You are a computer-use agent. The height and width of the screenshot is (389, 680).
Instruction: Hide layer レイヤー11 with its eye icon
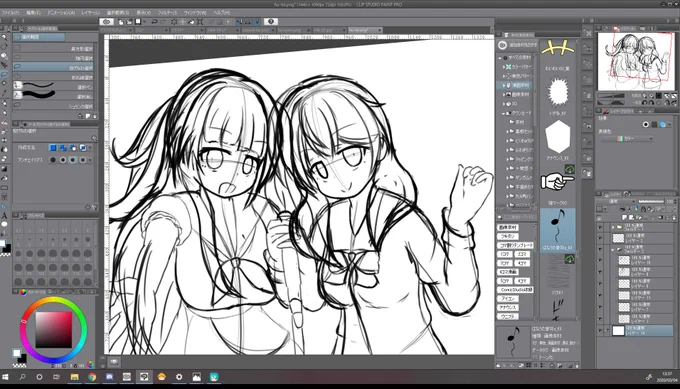(x=600, y=295)
